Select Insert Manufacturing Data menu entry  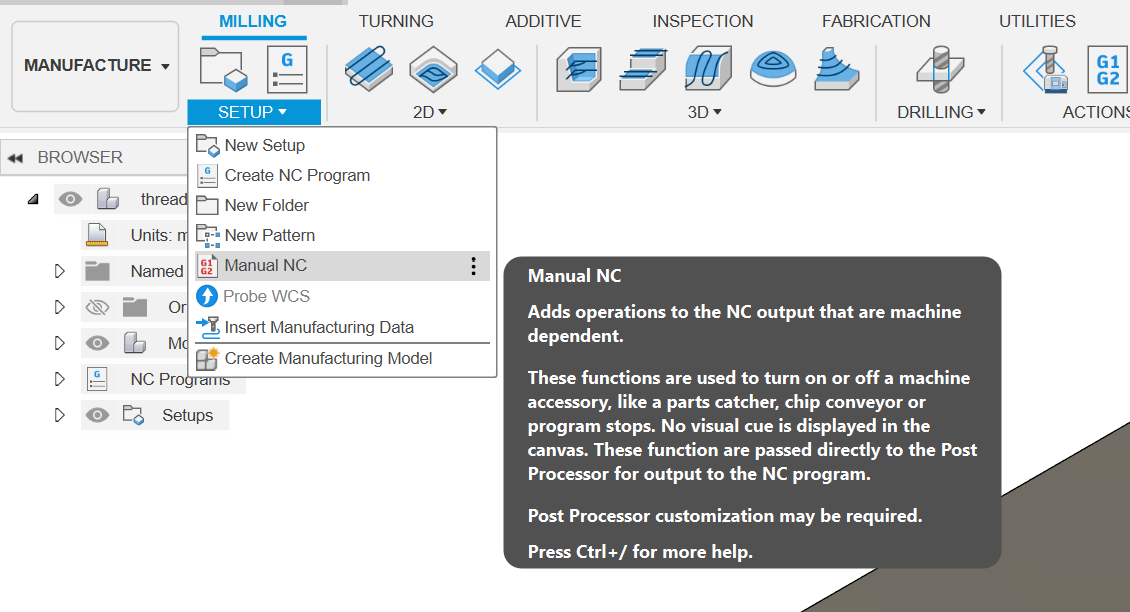[x=318, y=327]
